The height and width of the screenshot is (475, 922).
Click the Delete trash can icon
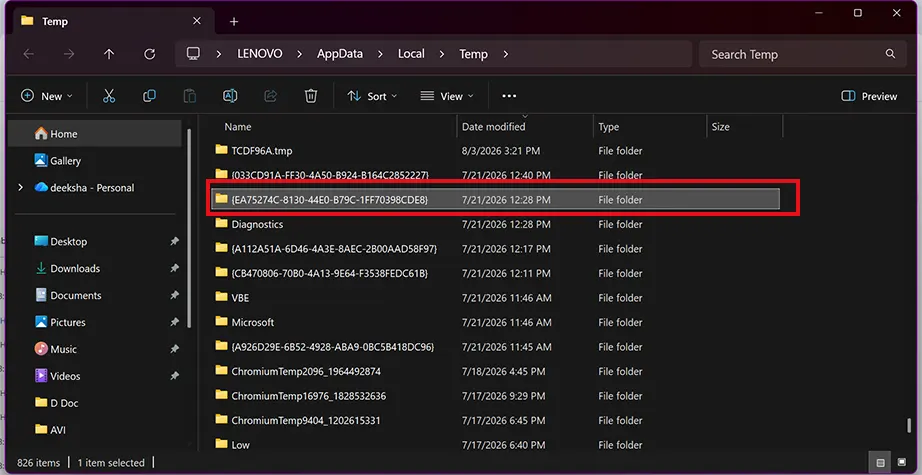311,96
